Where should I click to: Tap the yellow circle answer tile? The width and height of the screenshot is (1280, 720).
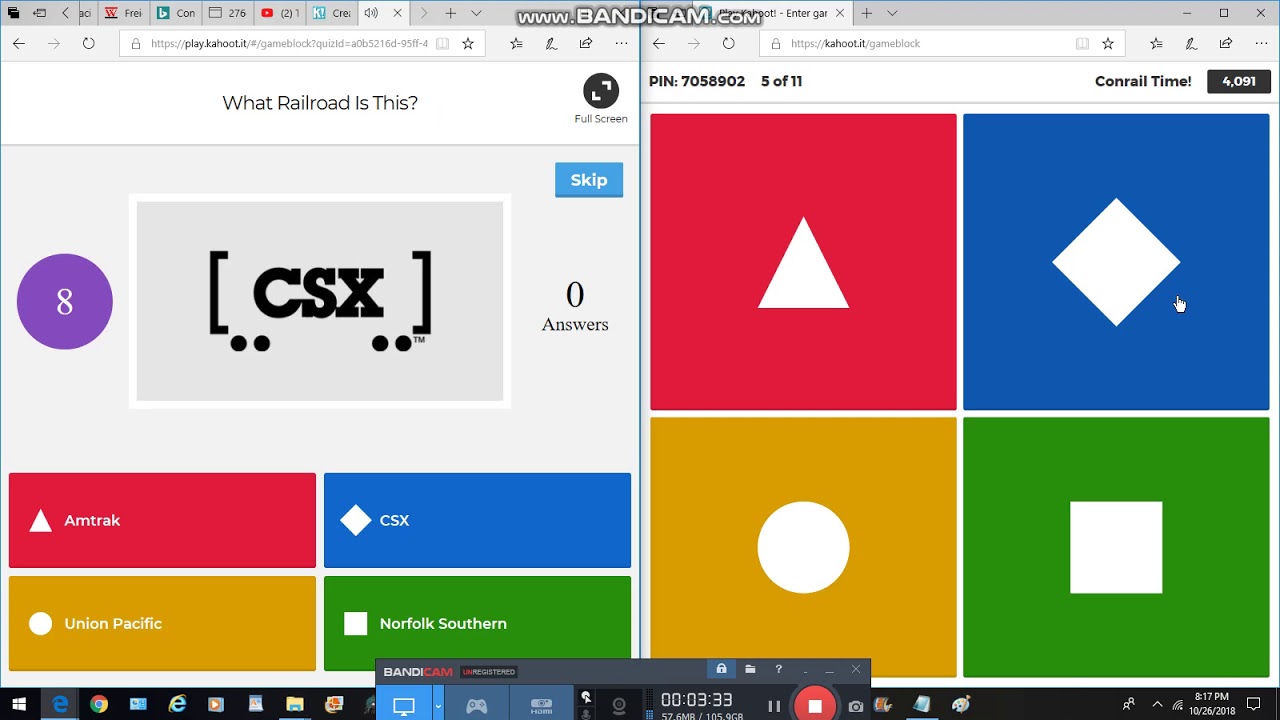[803, 547]
